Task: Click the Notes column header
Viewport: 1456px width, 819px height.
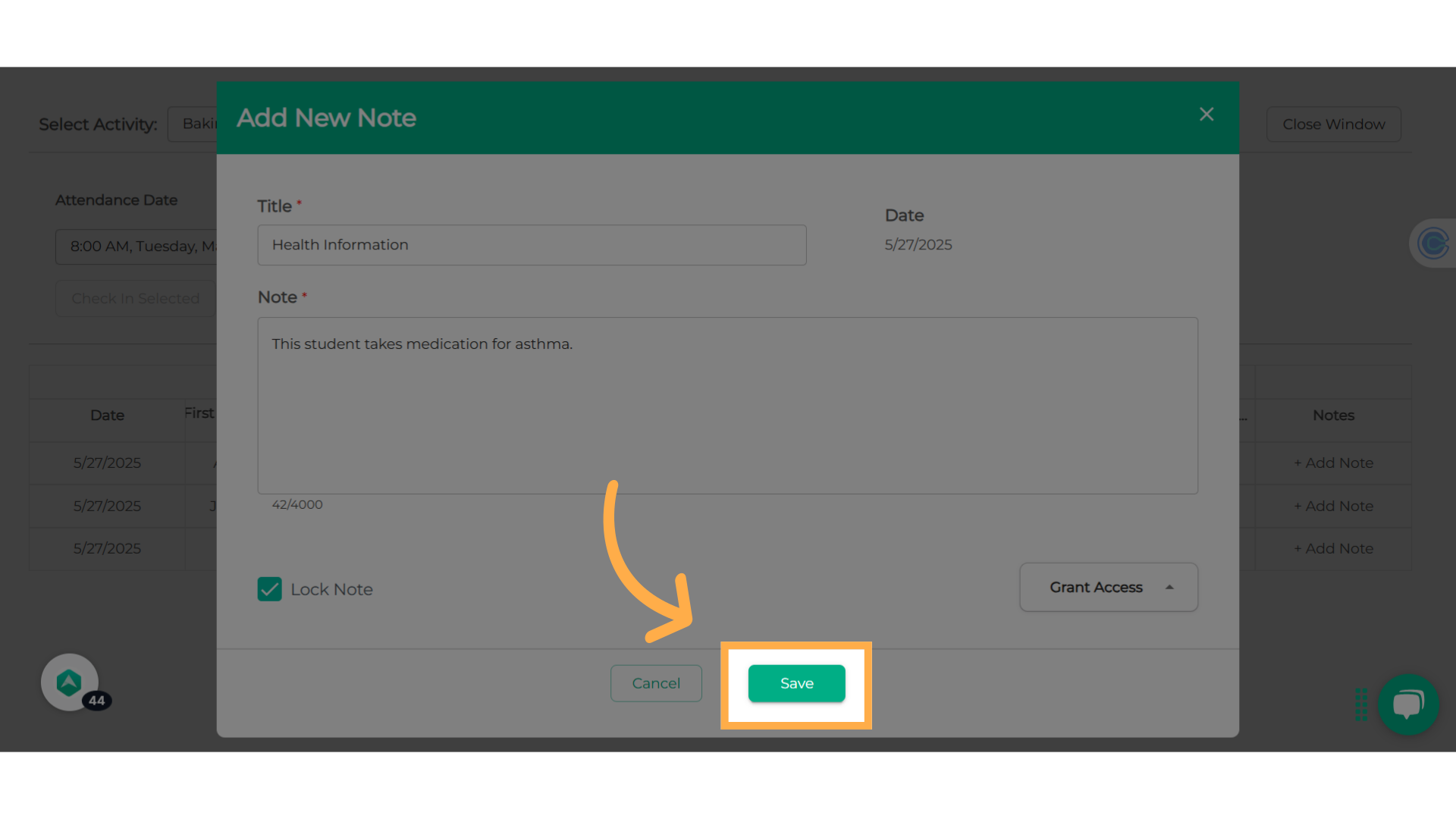Action: [x=1333, y=416]
